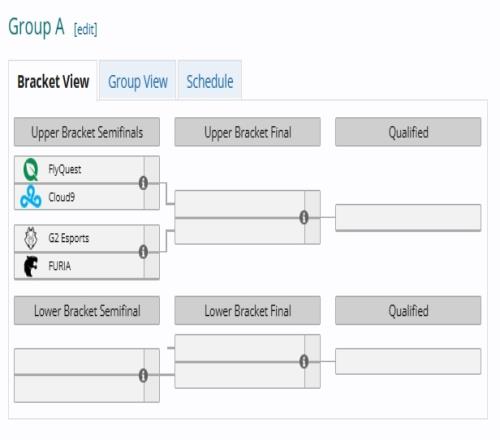Image resolution: width=500 pixels, height=440 pixels.
Task: Click the Lower Bracket Final header
Action: [x=247, y=311]
